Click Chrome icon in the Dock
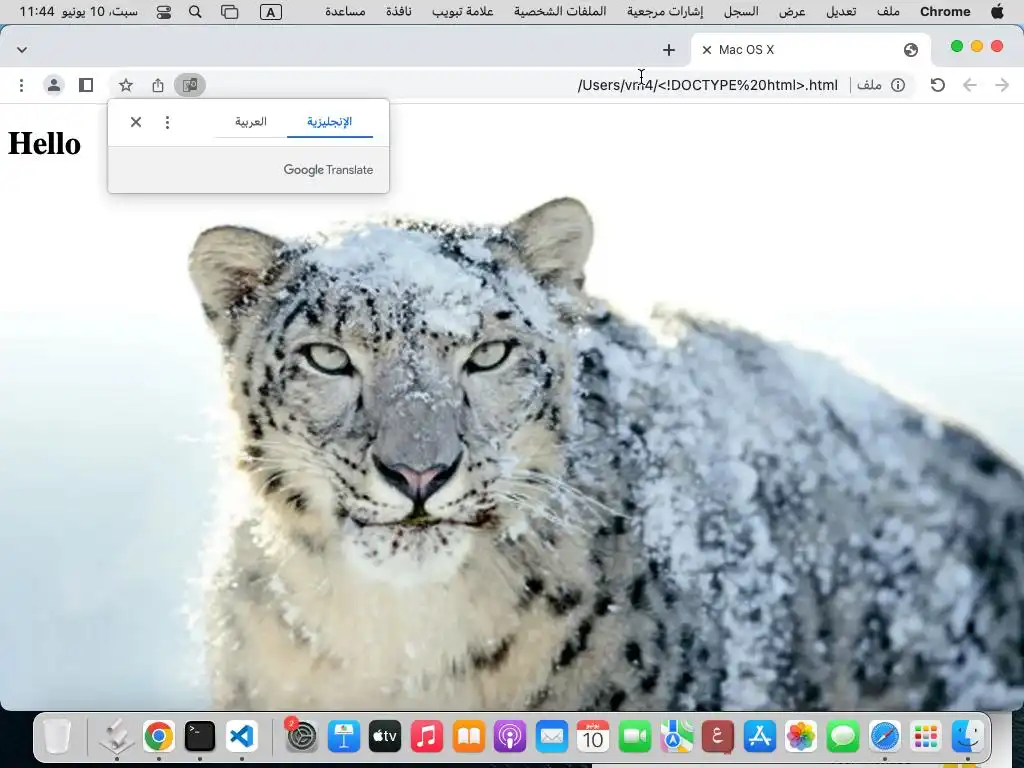Screen dimensions: 1024x768 click(159, 737)
